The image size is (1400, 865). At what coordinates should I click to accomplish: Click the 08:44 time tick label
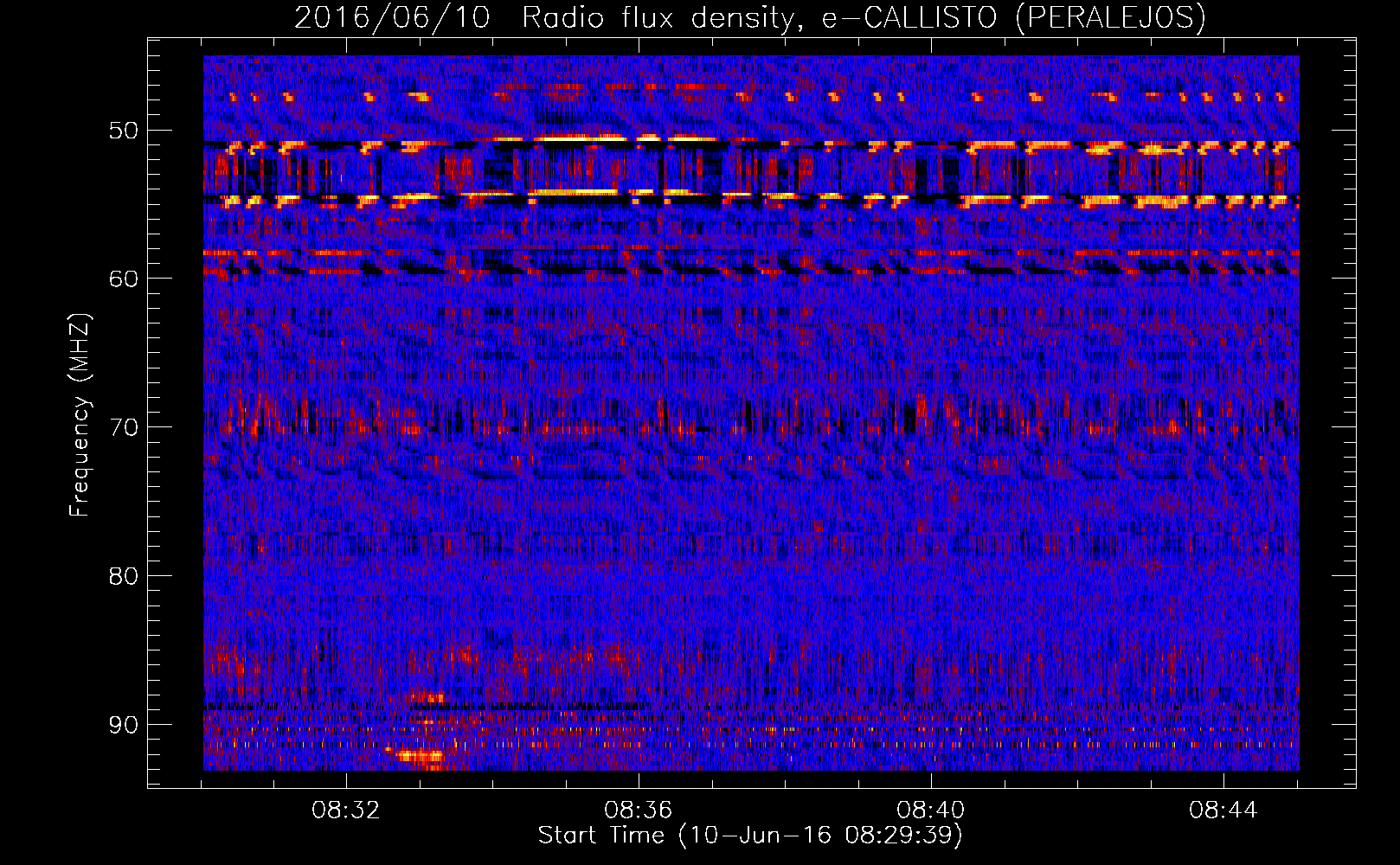[x=1223, y=811]
